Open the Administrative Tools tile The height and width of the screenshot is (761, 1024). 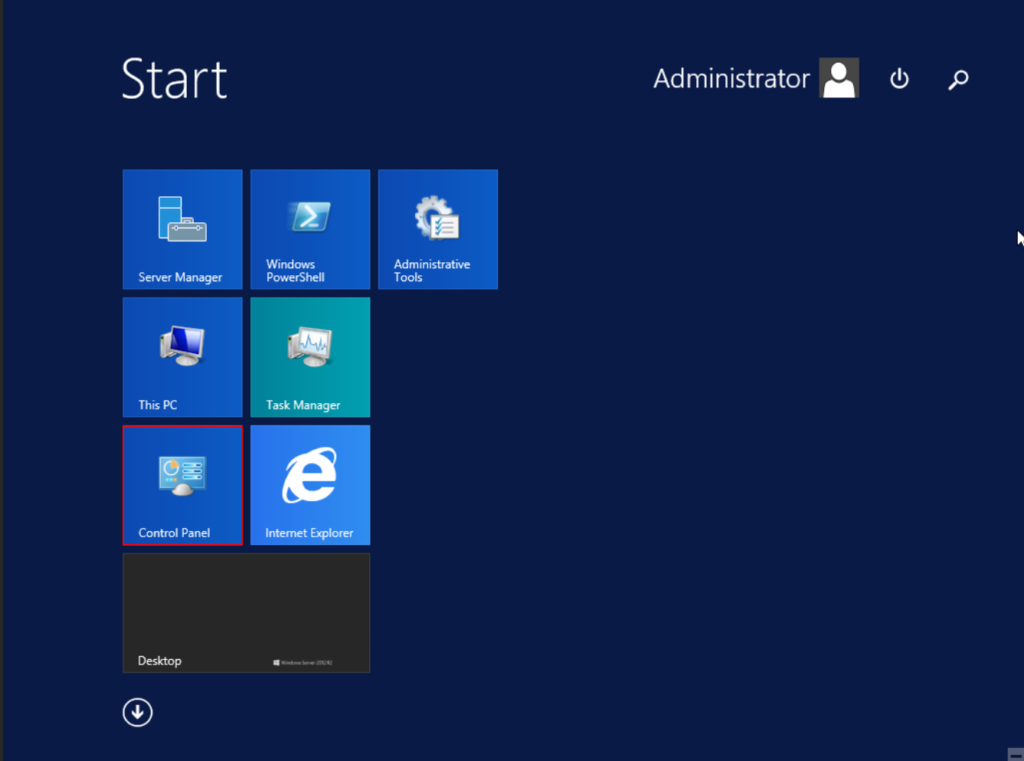pyautogui.click(x=437, y=229)
